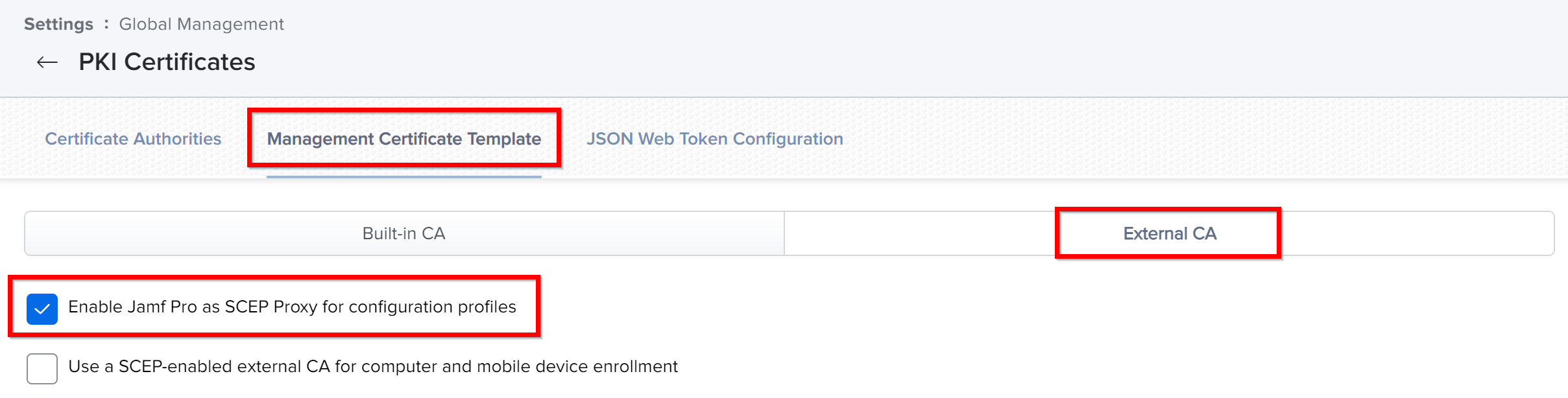Click the blank header area beside PKI Certificates title
The image size is (1568, 398).
908,62
